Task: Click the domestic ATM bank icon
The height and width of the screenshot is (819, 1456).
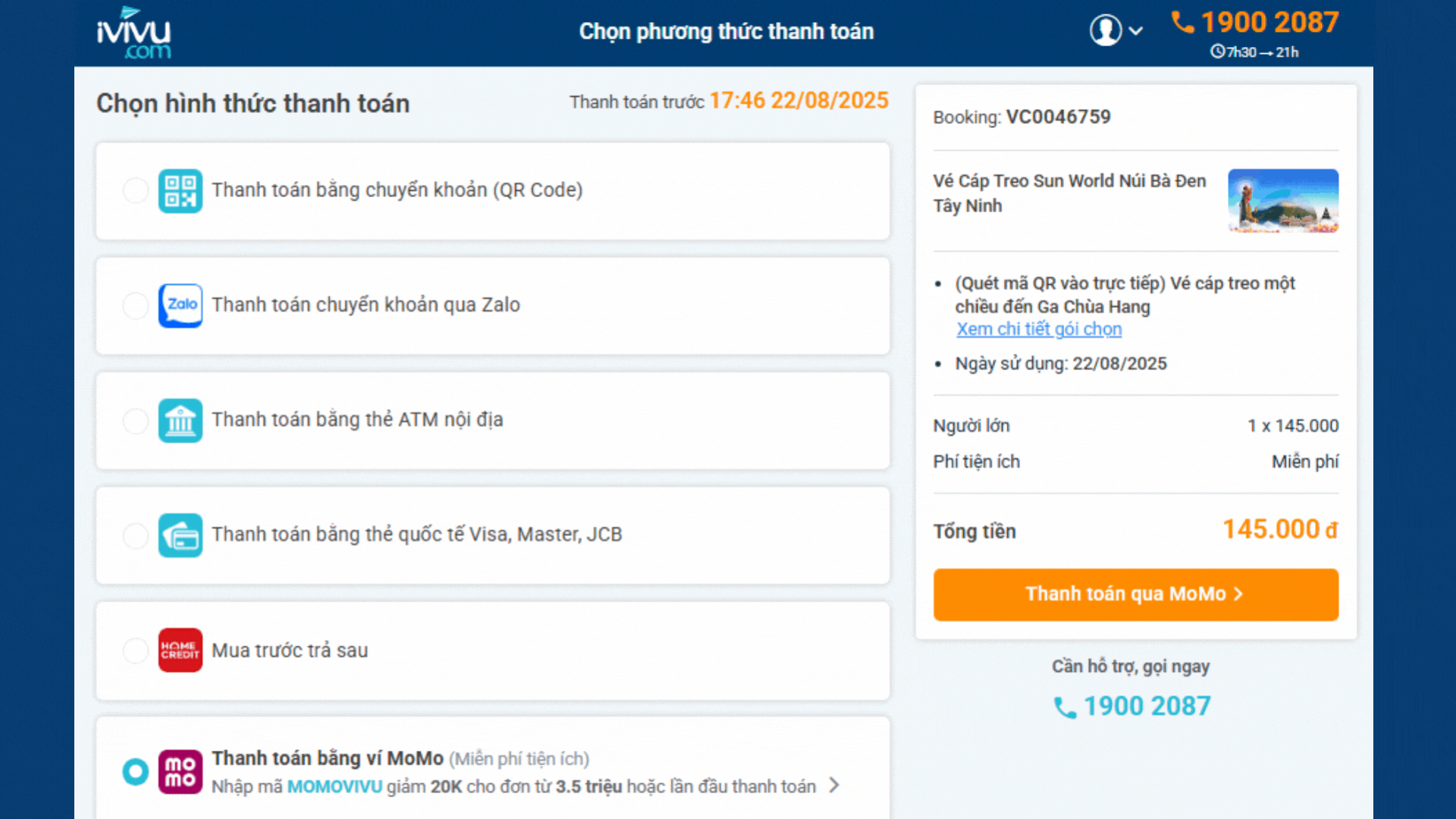Action: tap(180, 420)
